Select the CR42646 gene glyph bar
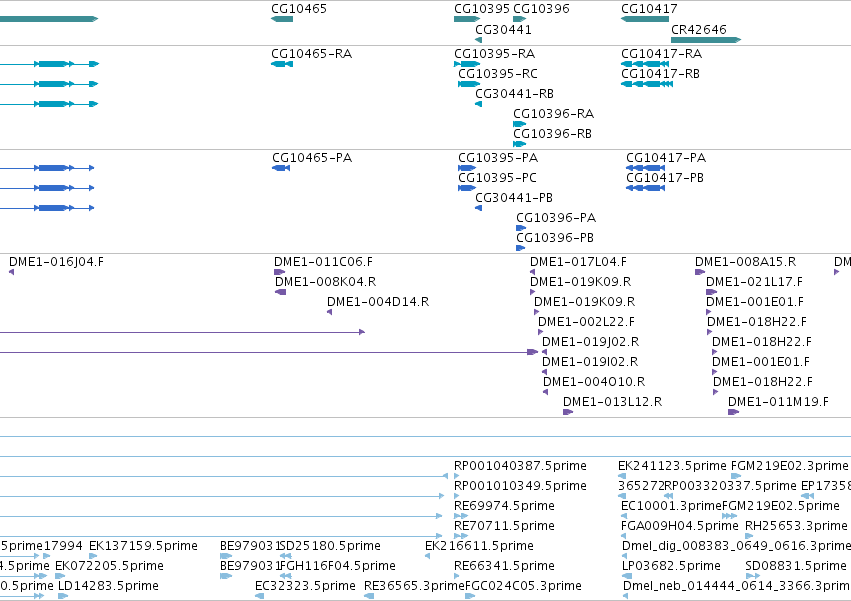This screenshot has width=851, height=601. pyautogui.click(x=706, y=40)
